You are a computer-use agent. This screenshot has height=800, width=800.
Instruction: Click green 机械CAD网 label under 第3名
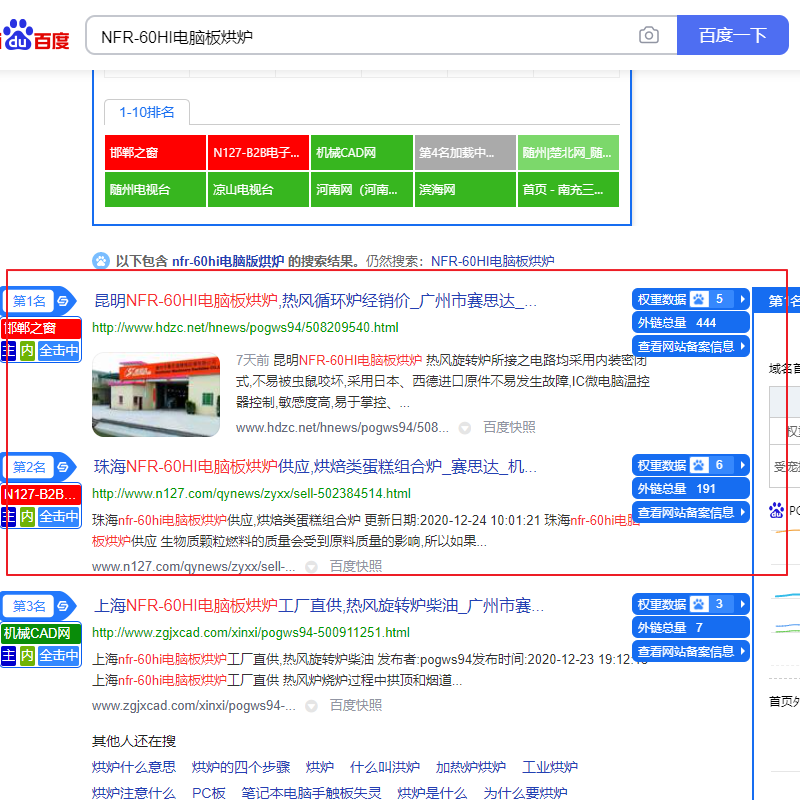(x=41, y=633)
